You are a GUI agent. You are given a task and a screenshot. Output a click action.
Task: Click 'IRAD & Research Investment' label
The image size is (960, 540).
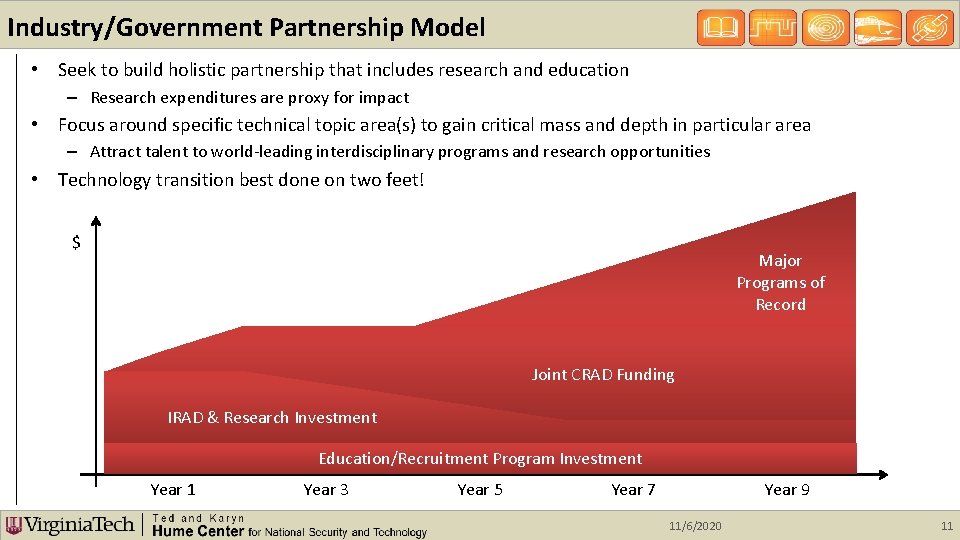(272, 418)
